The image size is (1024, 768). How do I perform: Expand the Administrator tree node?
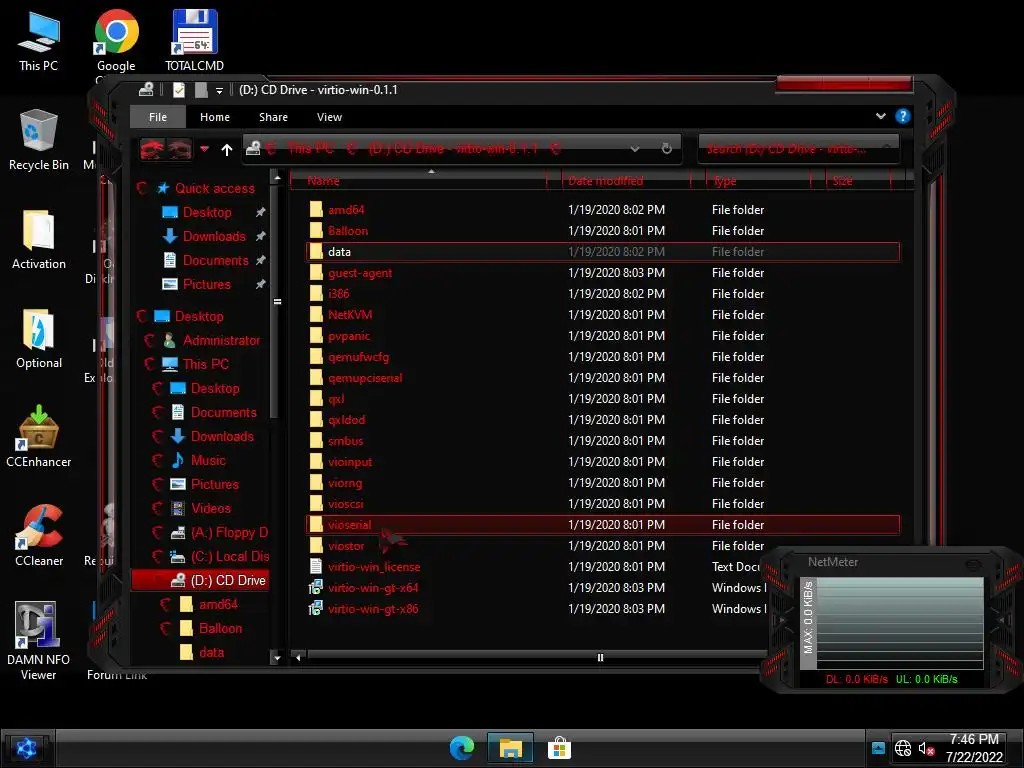[x=150, y=340]
